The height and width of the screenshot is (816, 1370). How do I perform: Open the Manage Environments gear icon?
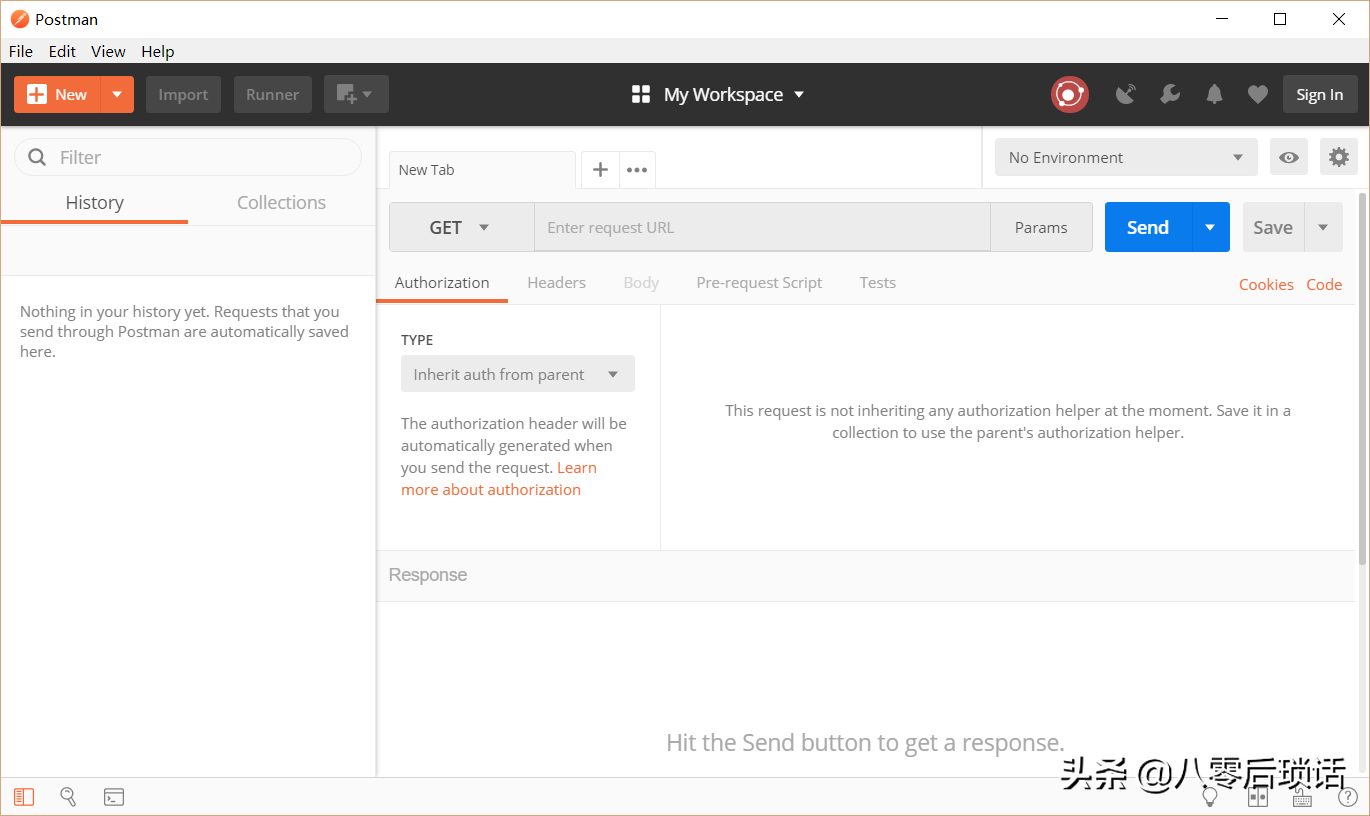tap(1339, 157)
